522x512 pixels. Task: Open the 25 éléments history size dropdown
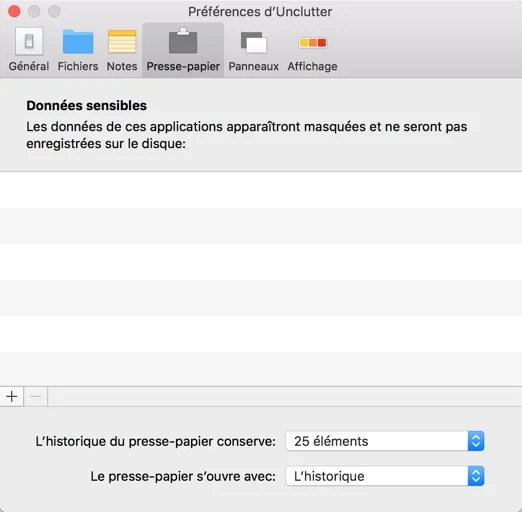pyautogui.click(x=385, y=441)
